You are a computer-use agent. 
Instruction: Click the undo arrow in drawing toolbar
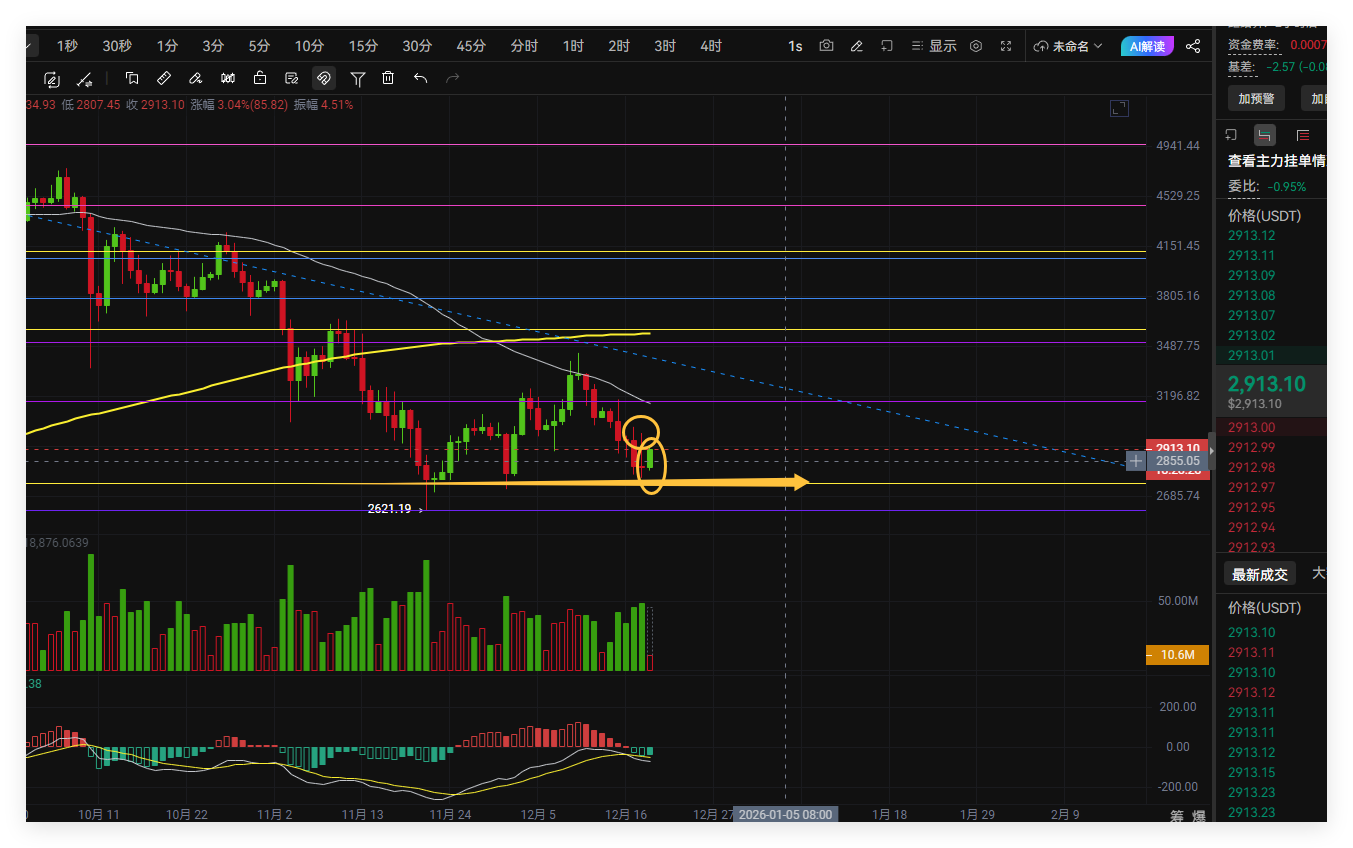pos(420,78)
